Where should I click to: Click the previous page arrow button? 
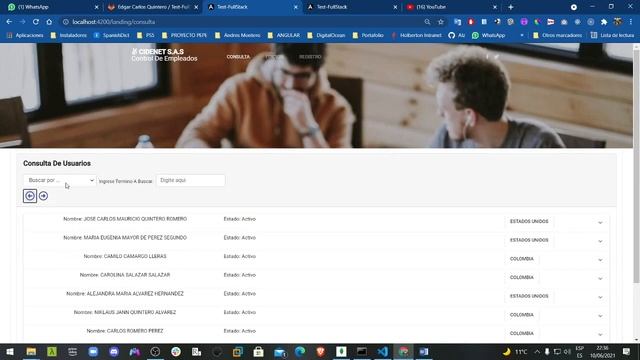pos(30,196)
